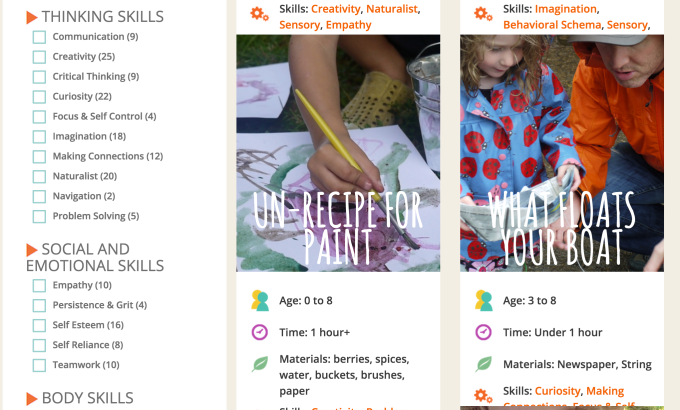Viewport: 680px width, 410px height.
Task: Click the leaf icon beside Newspaper, String materials
Action: point(484,364)
